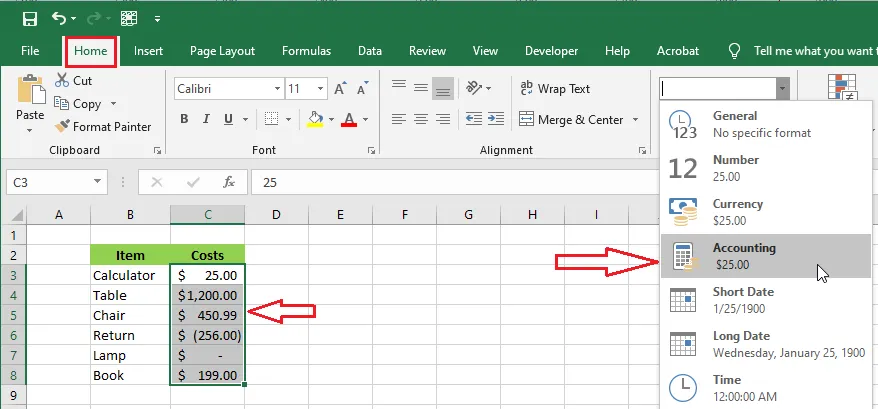This screenshot has width=878, height=409.
Task: Open the Merge & Center dropdown arrow
Action: coord(636,119)
